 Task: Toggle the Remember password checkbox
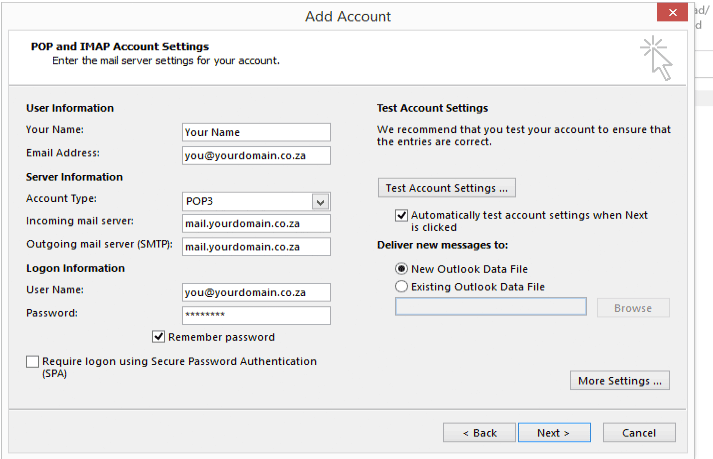pyautogui.click(x=158, y=337)
